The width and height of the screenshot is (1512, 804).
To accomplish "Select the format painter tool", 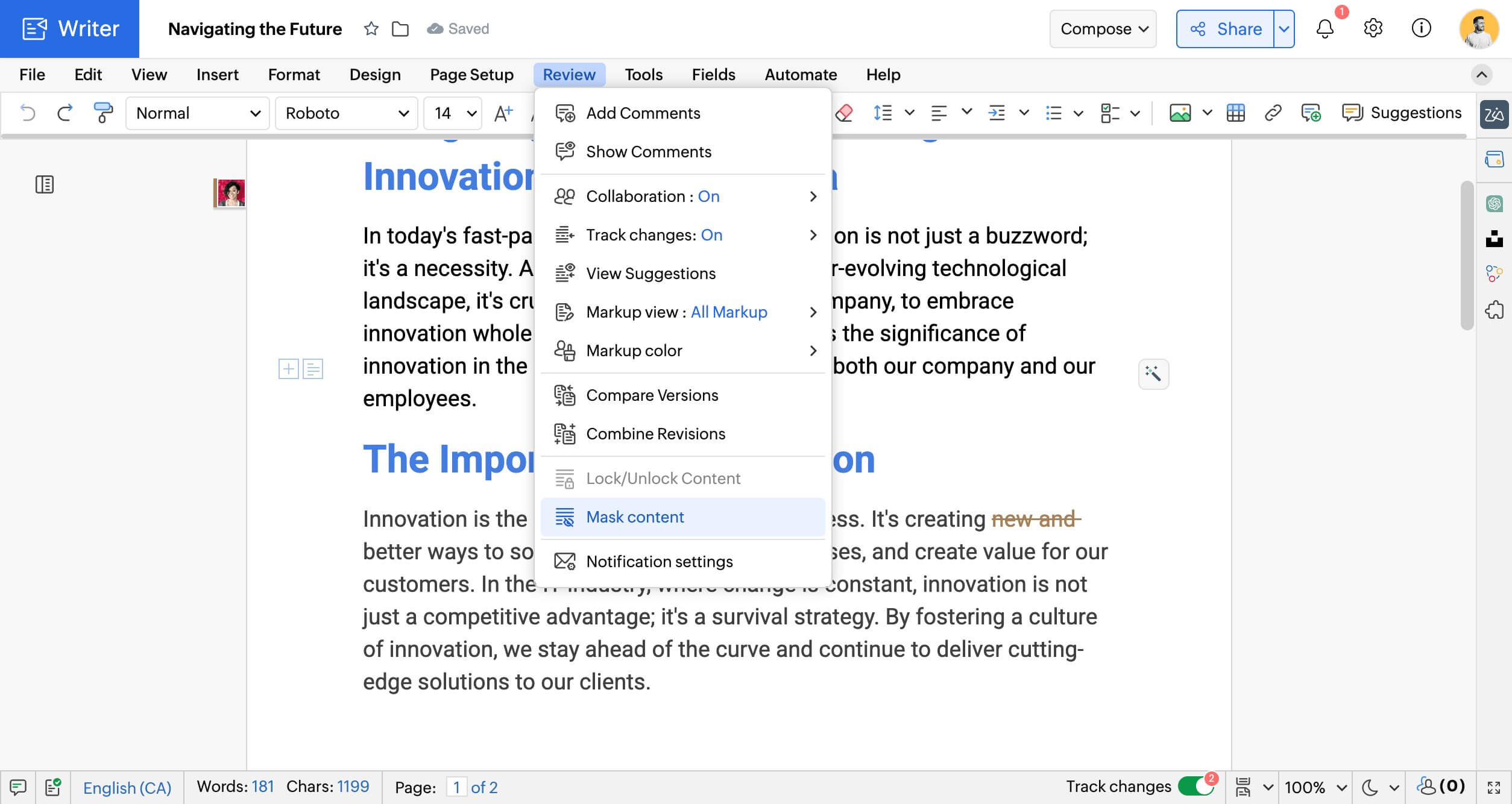I will coord(103,113).
